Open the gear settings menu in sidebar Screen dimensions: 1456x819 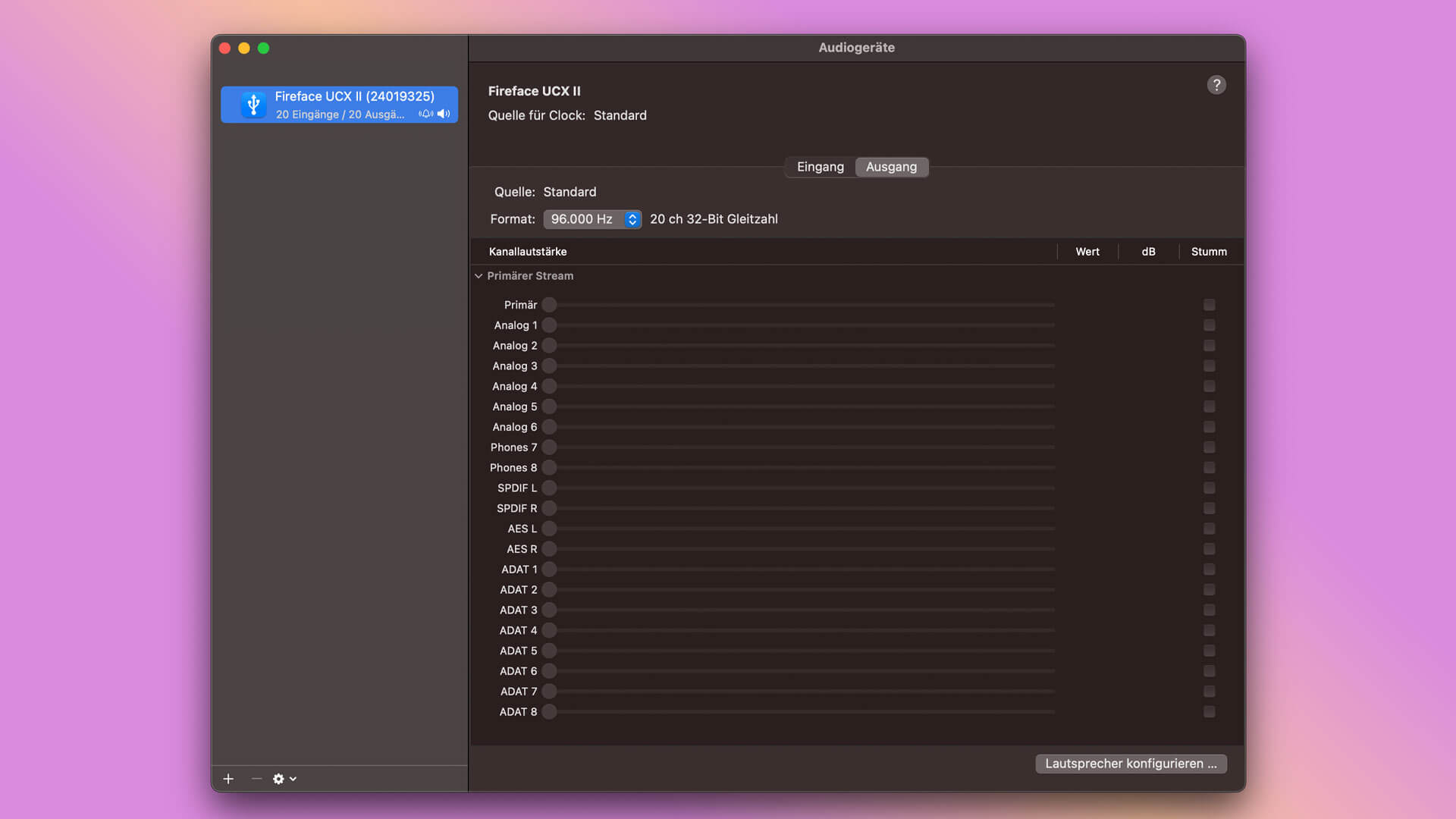(x=284, y=779)
